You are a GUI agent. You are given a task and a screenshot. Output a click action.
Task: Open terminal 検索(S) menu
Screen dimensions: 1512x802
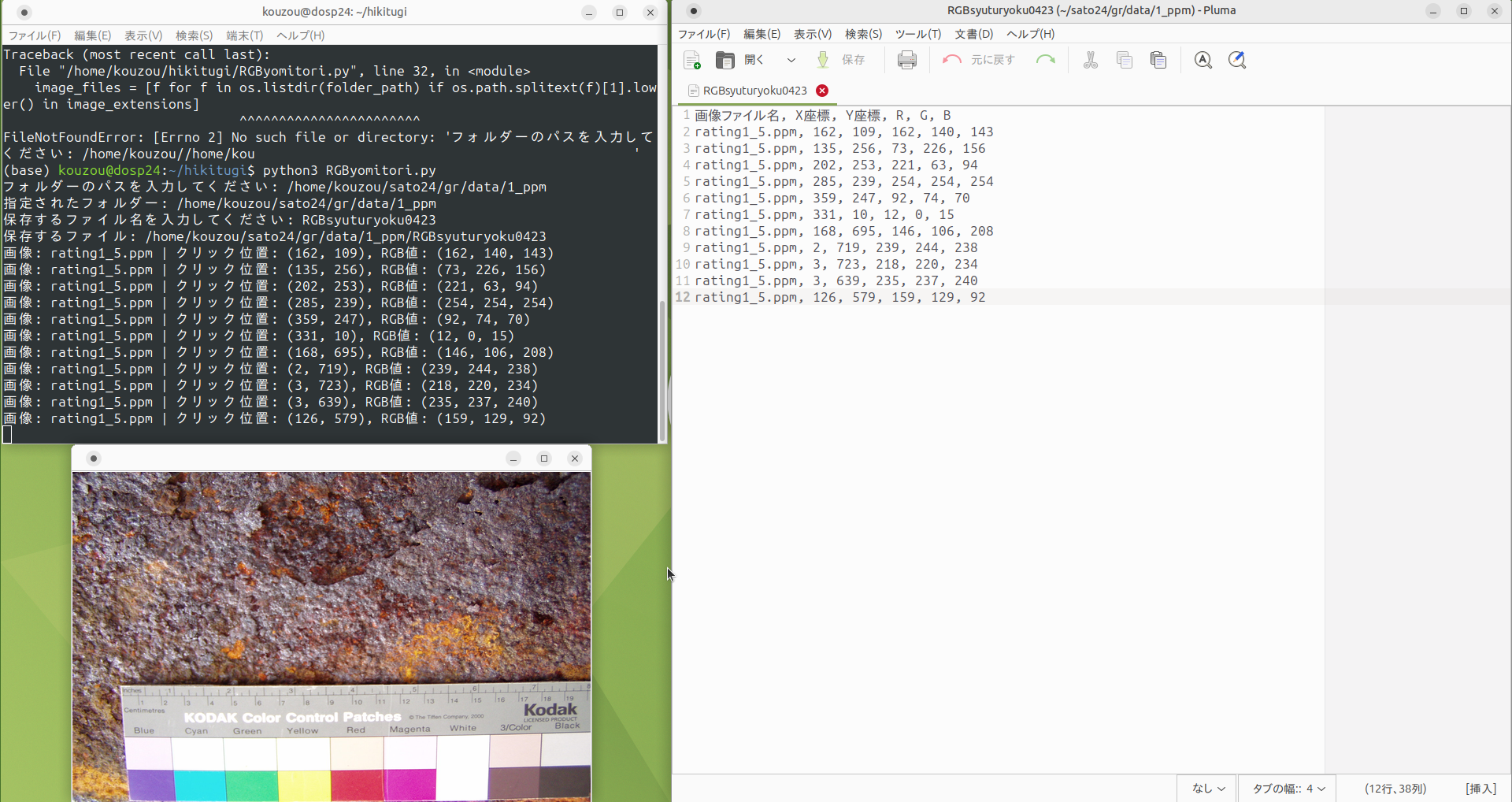pyautogui.click(x=194, y=35)
